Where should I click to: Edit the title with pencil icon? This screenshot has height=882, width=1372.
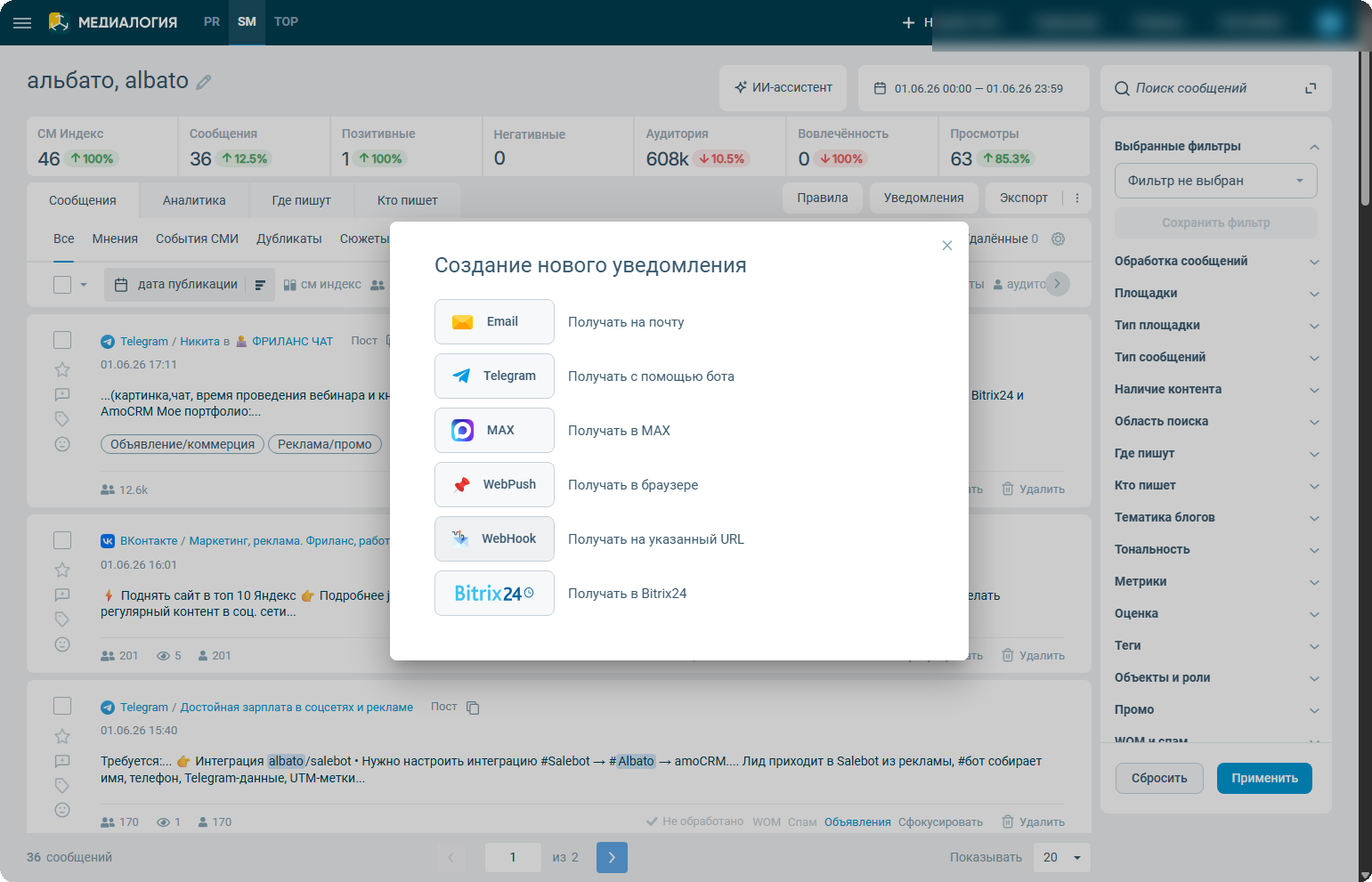pos(204,82)
